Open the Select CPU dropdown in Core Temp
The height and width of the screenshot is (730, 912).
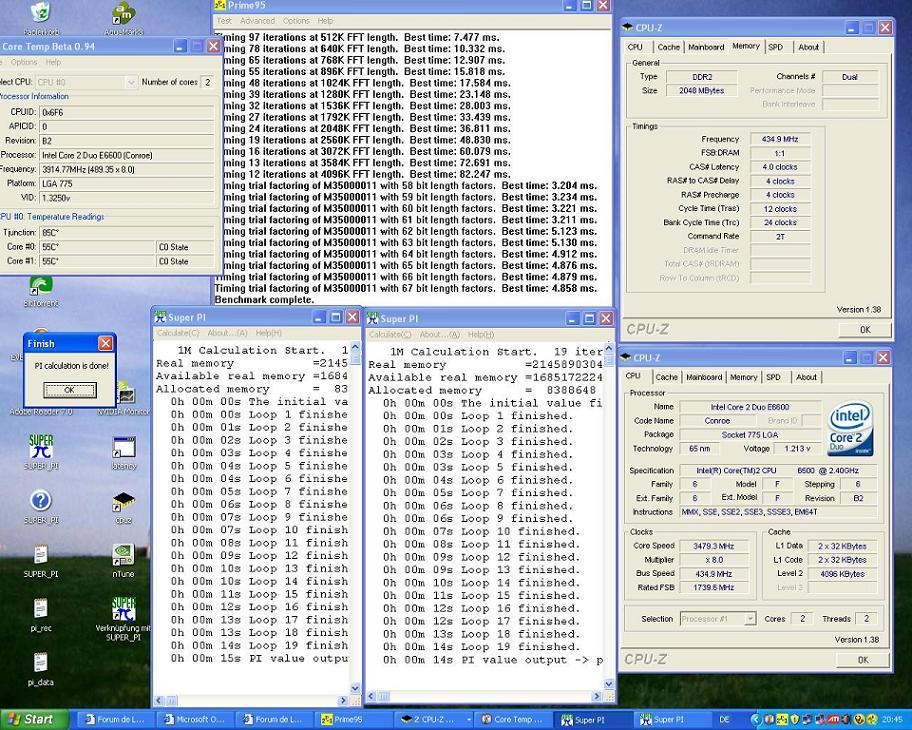click(x=131, y=83)
